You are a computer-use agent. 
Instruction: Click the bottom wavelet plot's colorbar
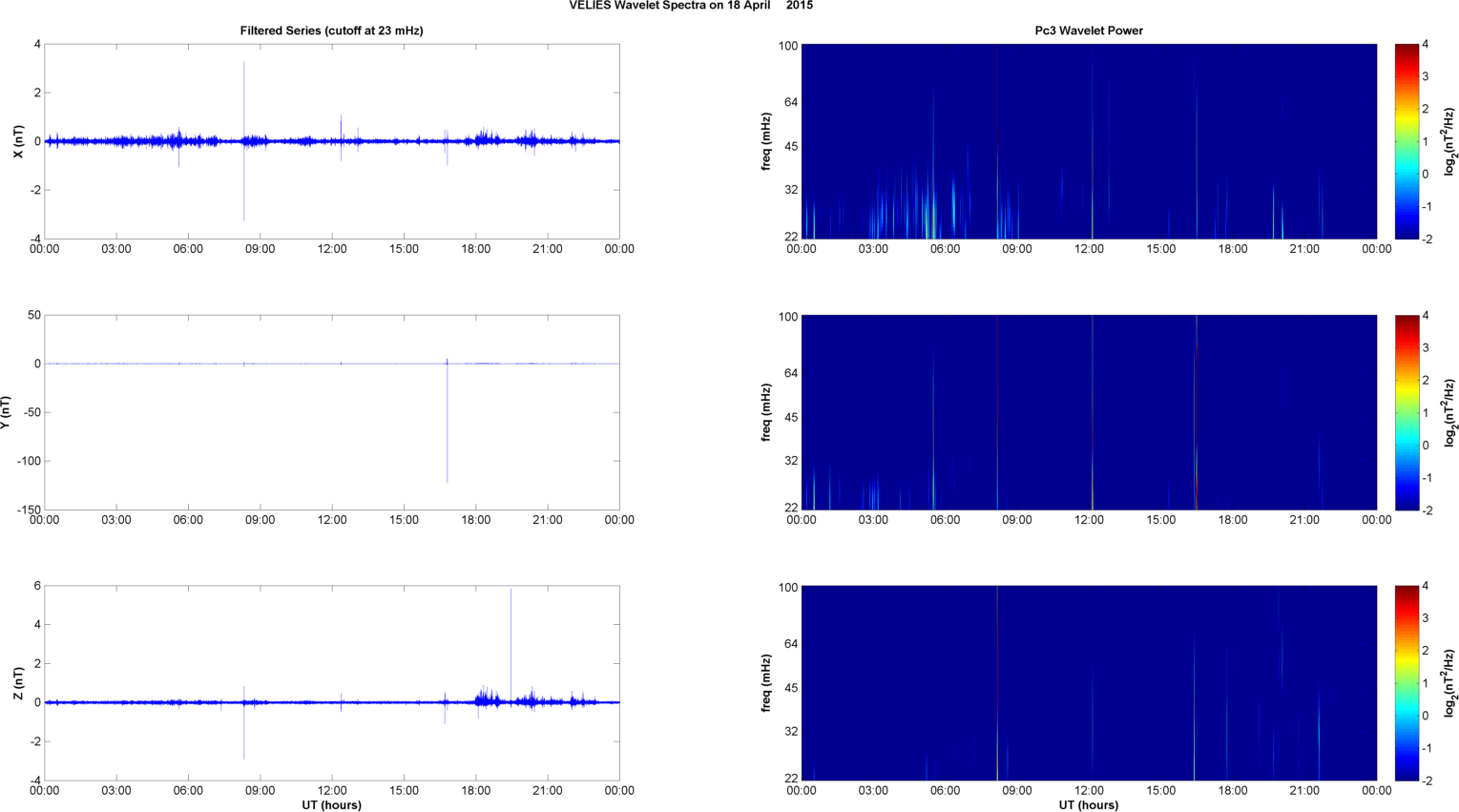1406,683
